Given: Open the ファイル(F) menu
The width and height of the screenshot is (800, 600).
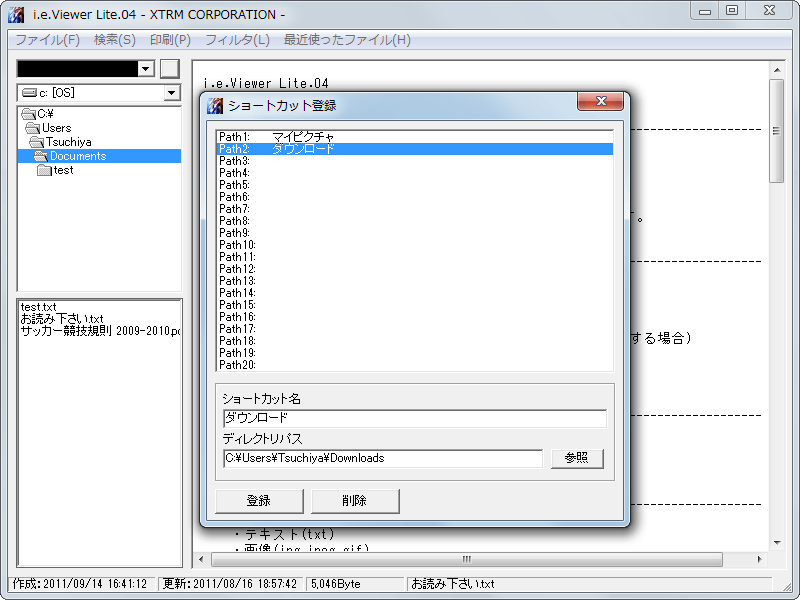Looking at the screenshot, I should [x=47, y=40].
